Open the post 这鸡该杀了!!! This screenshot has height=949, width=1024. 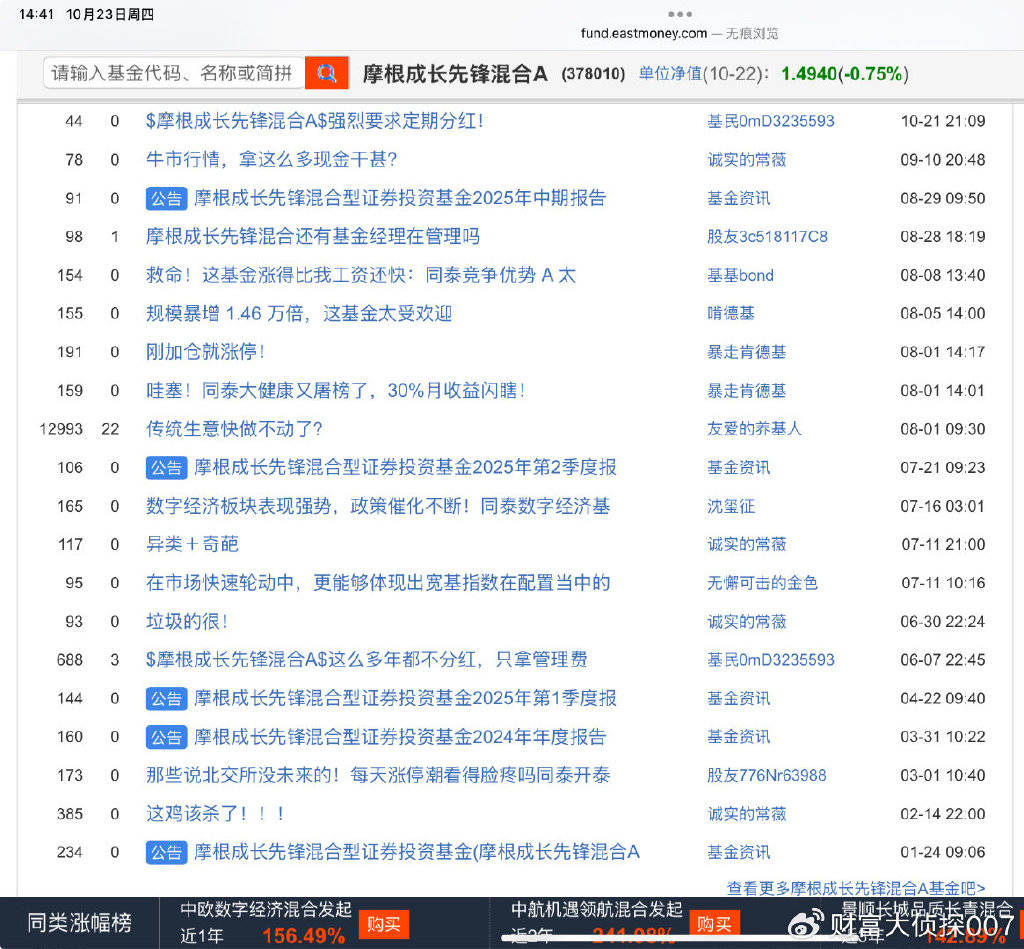point(216,814)
